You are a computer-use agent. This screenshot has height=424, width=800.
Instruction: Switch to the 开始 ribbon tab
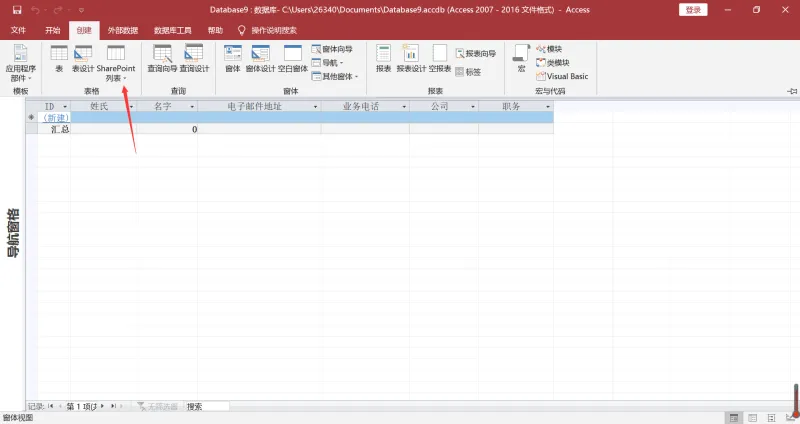[53, 30]
